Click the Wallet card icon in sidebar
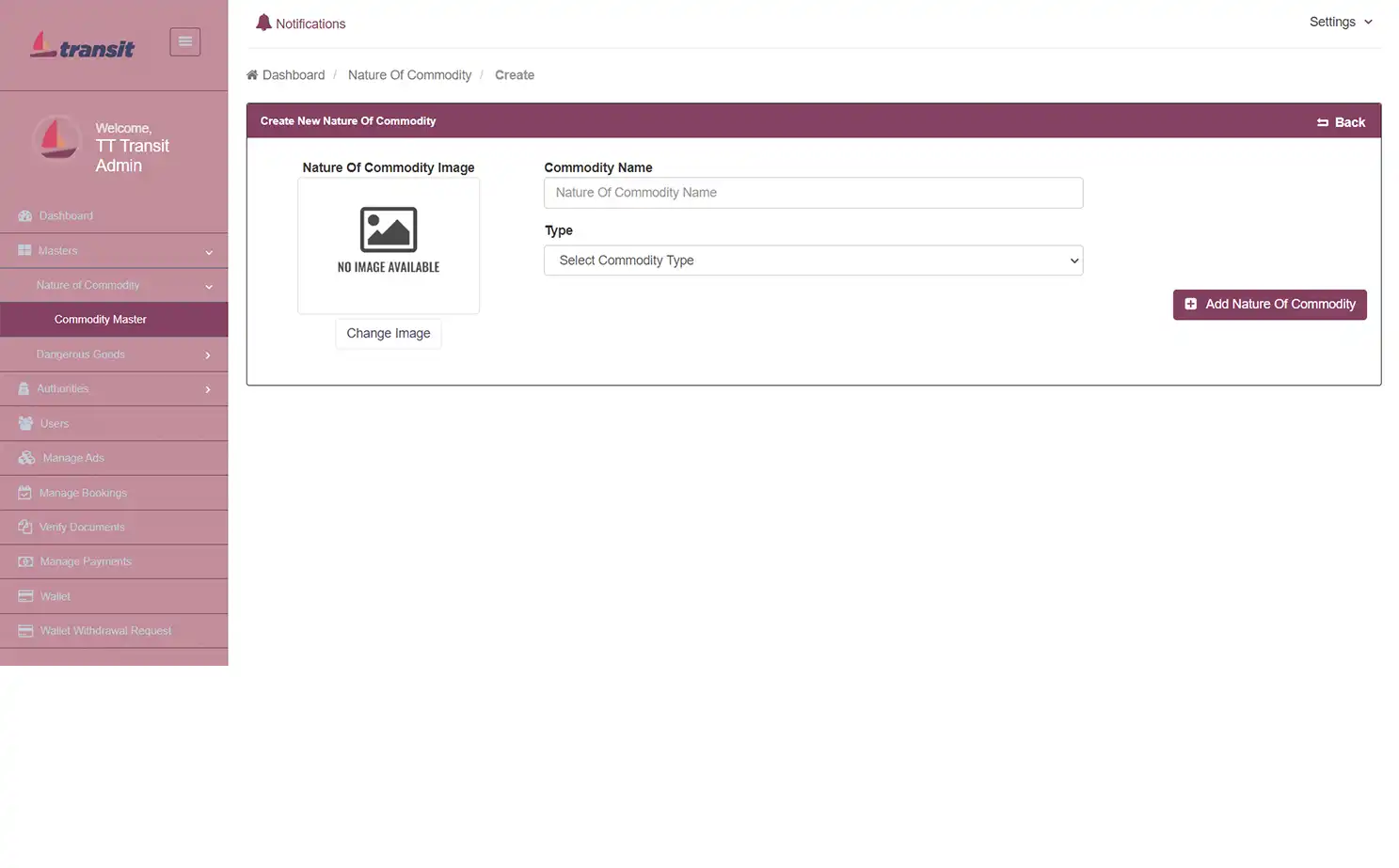The width and height of the screenshot is (1399, 868). (x=25, y=596)
